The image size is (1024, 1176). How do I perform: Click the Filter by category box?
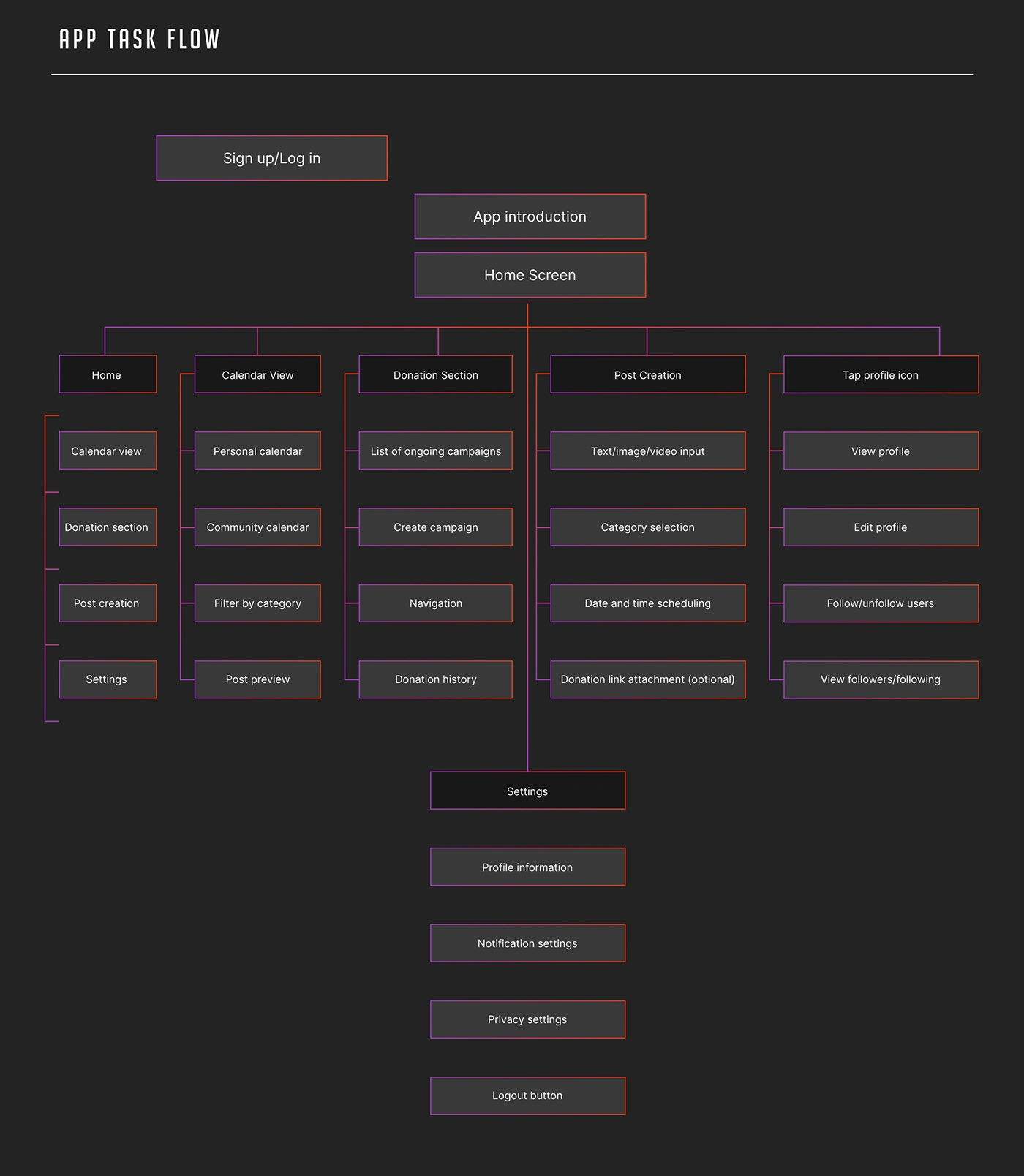[x=257, y=603]
